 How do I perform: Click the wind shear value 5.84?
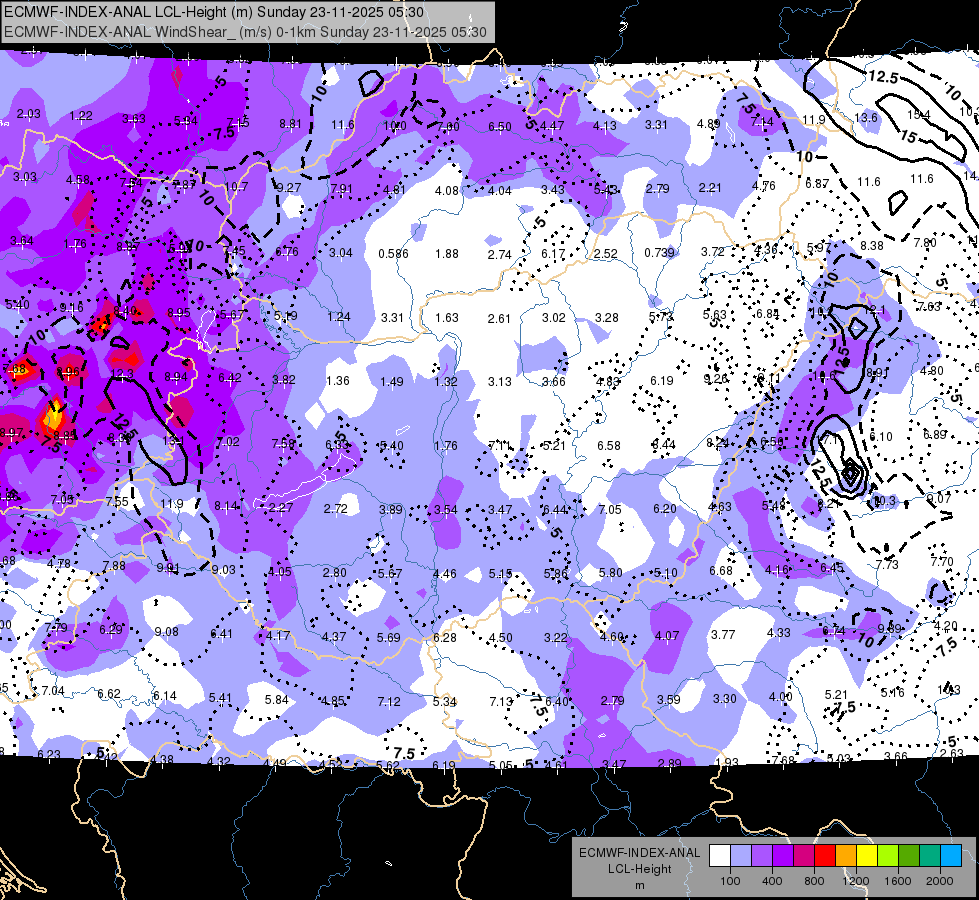[277, 700]
